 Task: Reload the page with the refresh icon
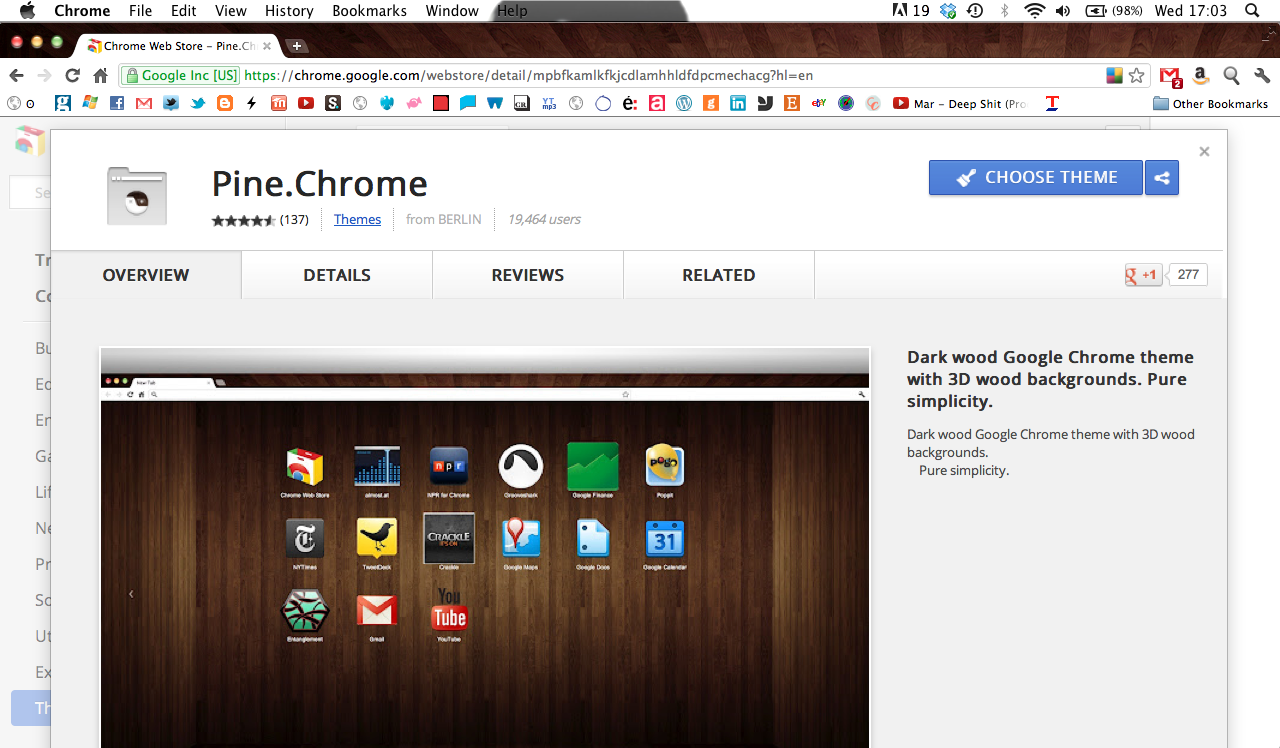[x=72, y=76]
